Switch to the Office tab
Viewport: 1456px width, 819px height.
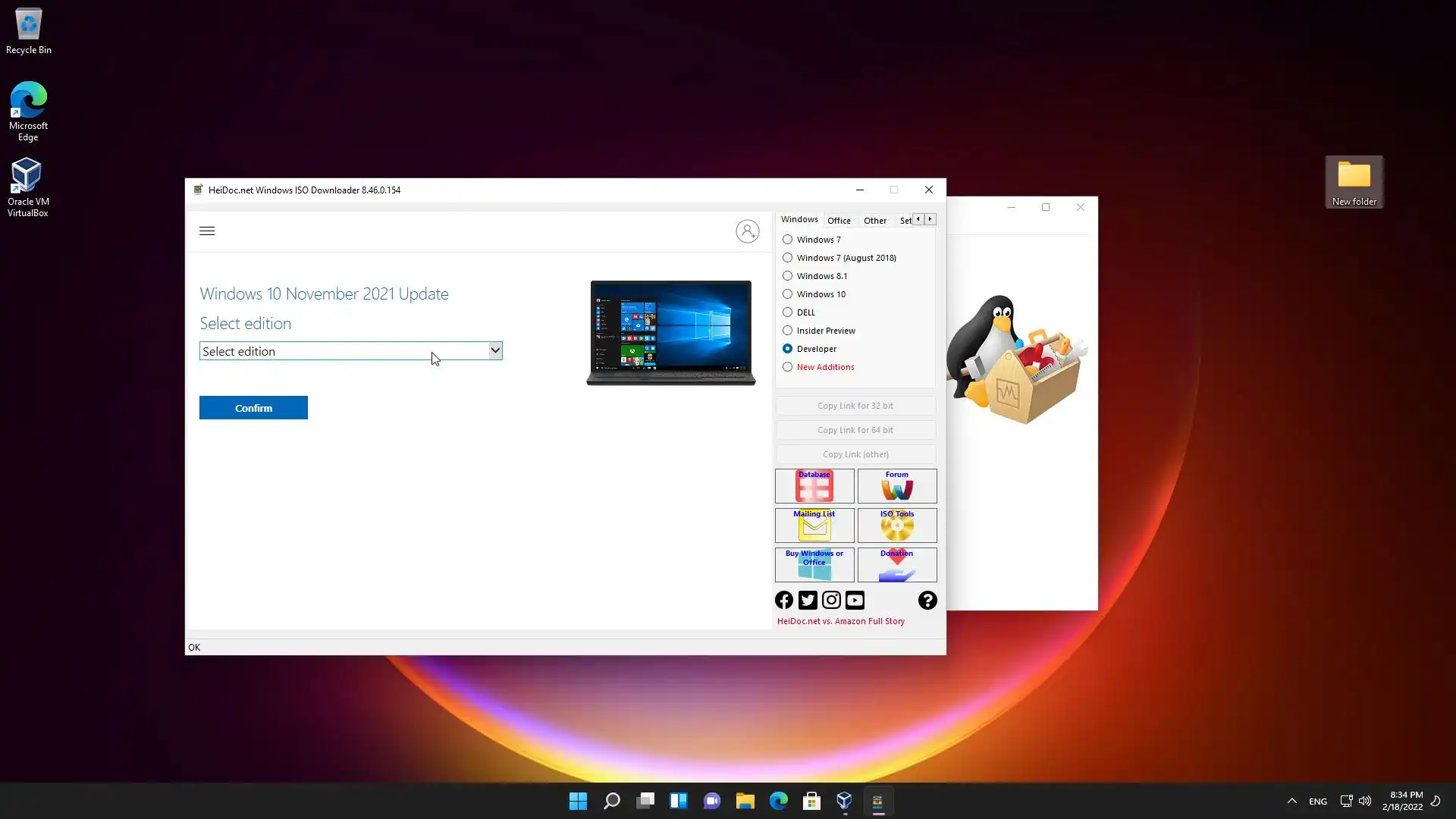coord(839,221)
